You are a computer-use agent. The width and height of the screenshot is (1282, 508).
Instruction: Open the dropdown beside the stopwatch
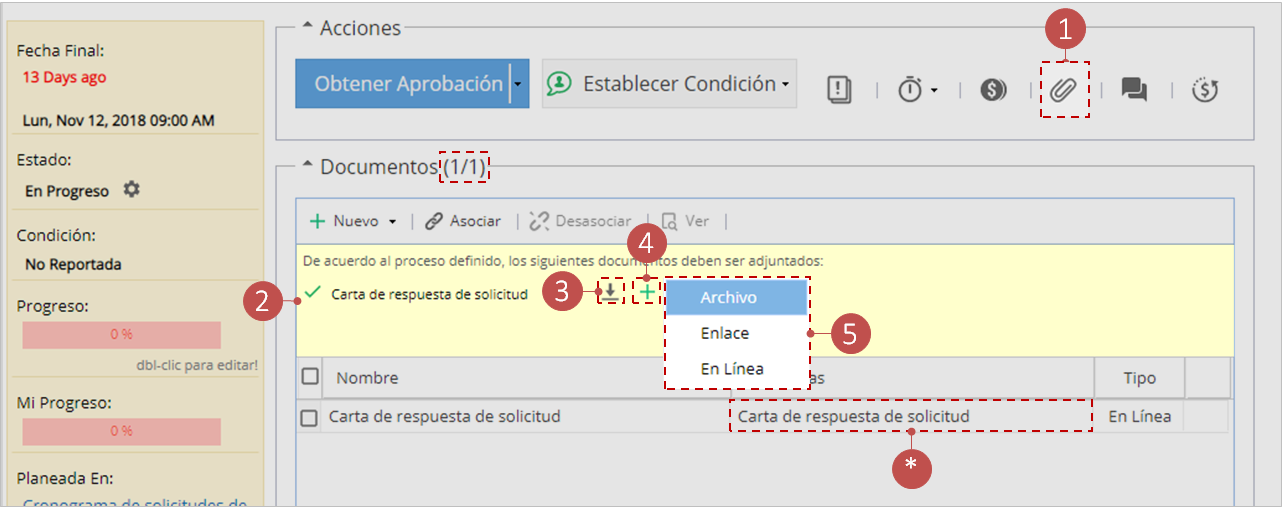tap(933, 90)
